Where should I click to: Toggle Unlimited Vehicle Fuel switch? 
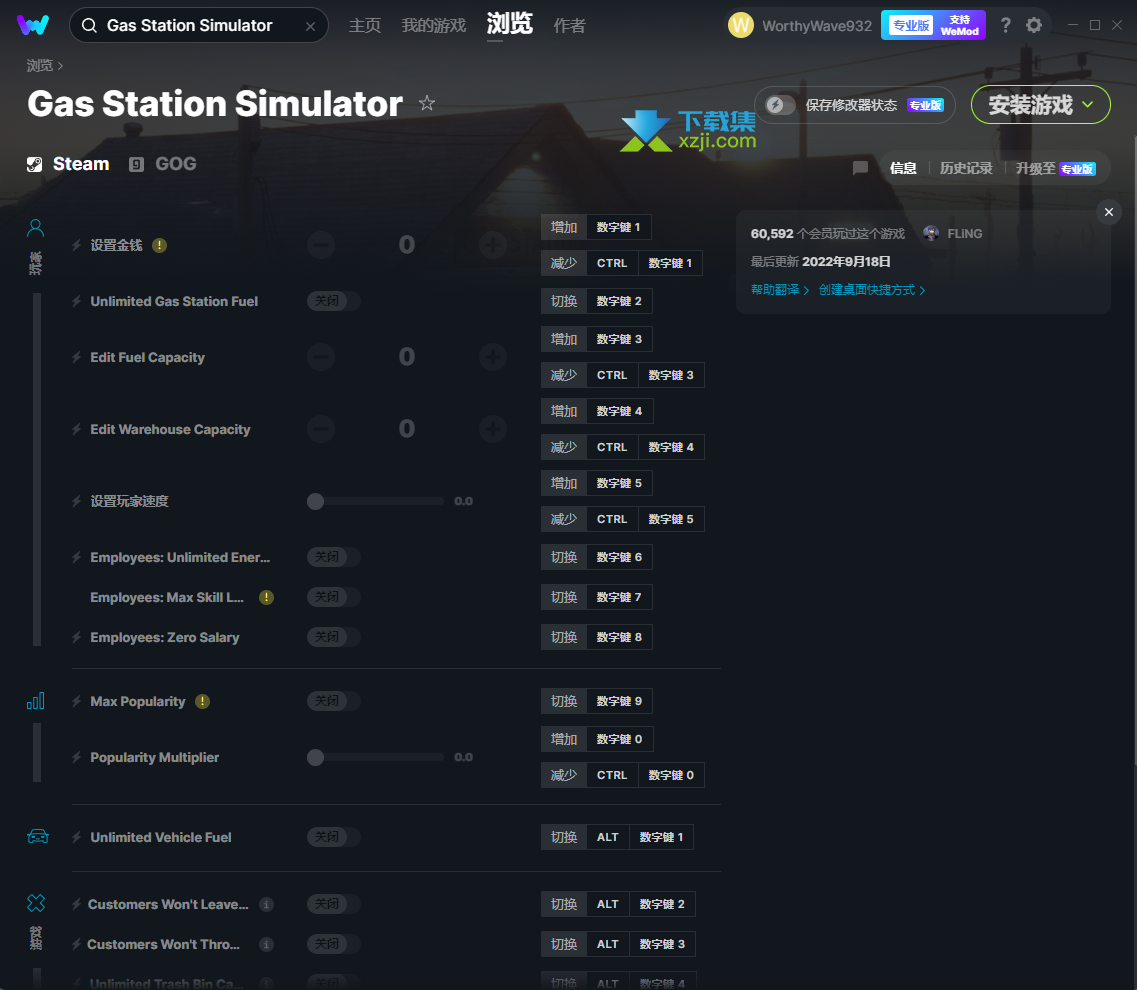[x=334, y=837]
